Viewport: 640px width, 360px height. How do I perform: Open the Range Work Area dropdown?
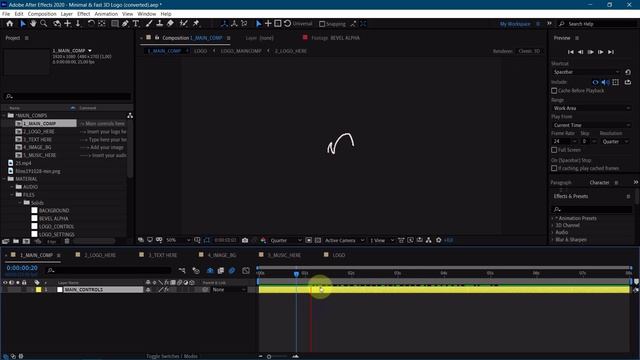(x=591, y=108)
